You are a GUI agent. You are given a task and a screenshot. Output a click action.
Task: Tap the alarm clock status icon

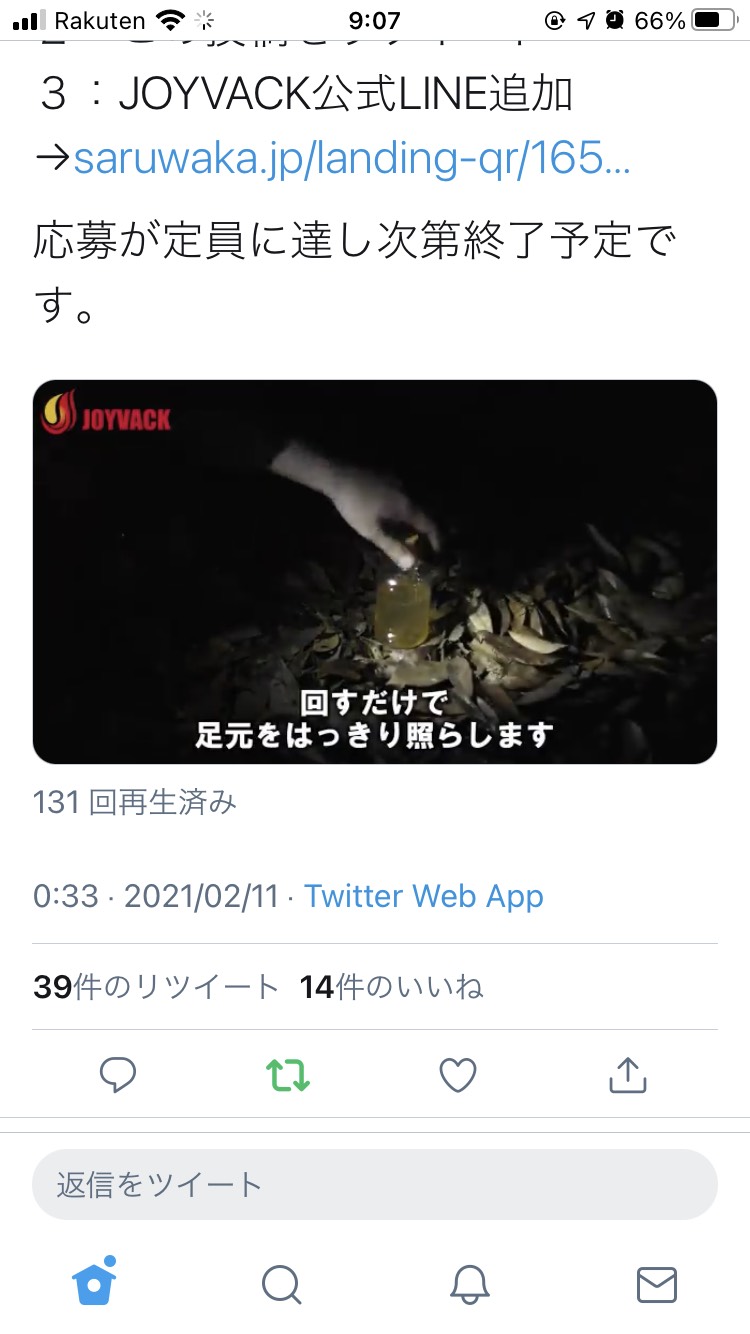pyautogui.click(x=615, y=20)
